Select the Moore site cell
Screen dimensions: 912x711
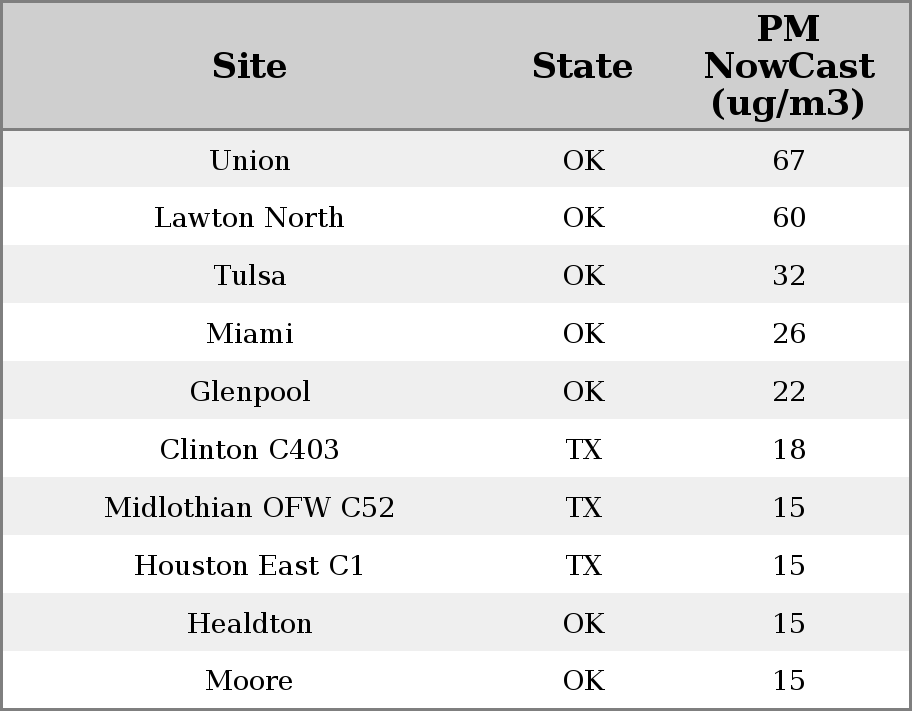(250, 681)
